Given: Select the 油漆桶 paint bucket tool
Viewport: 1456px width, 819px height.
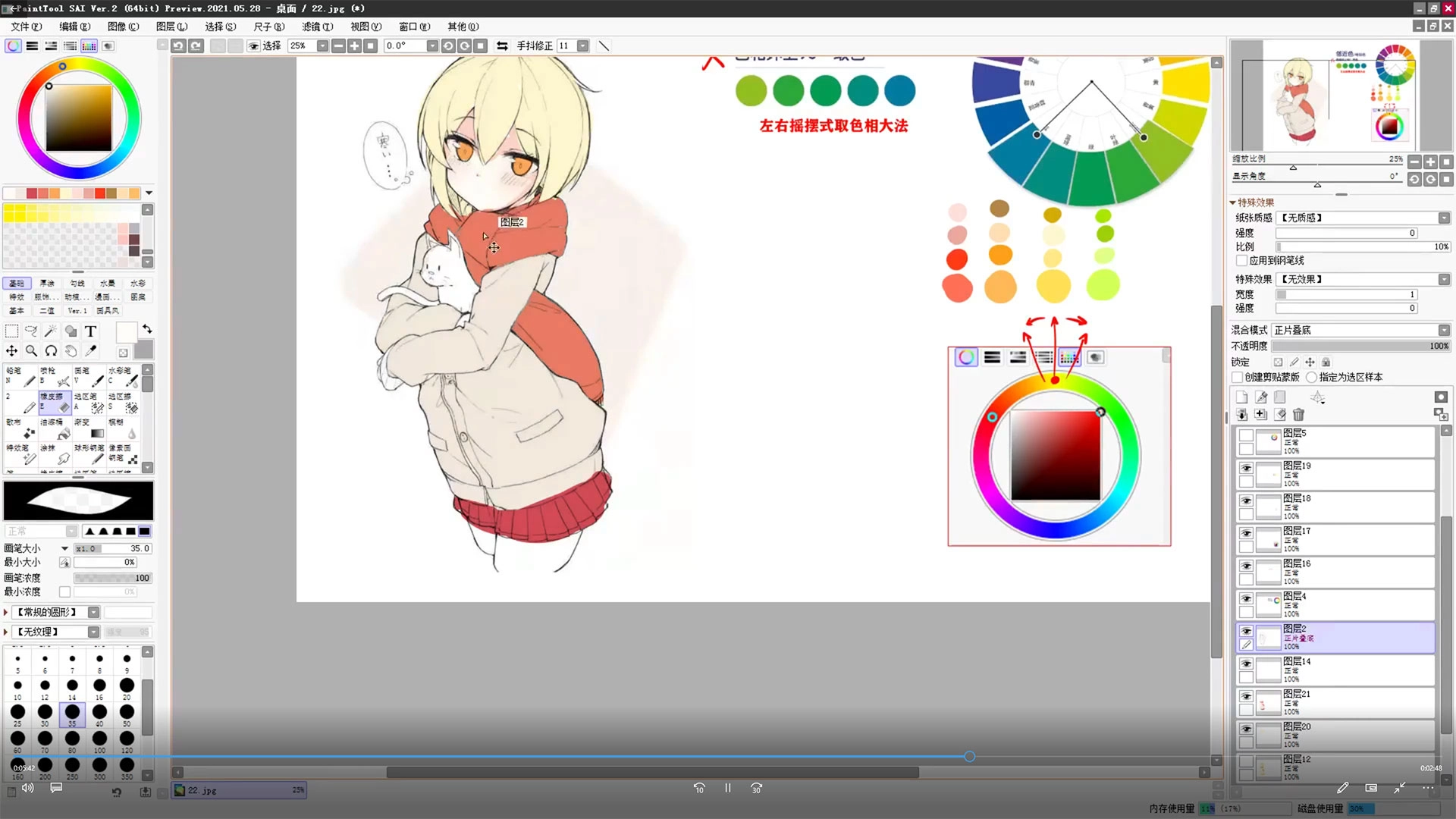Looking at the screenshot, I should (x=55, y=428).
